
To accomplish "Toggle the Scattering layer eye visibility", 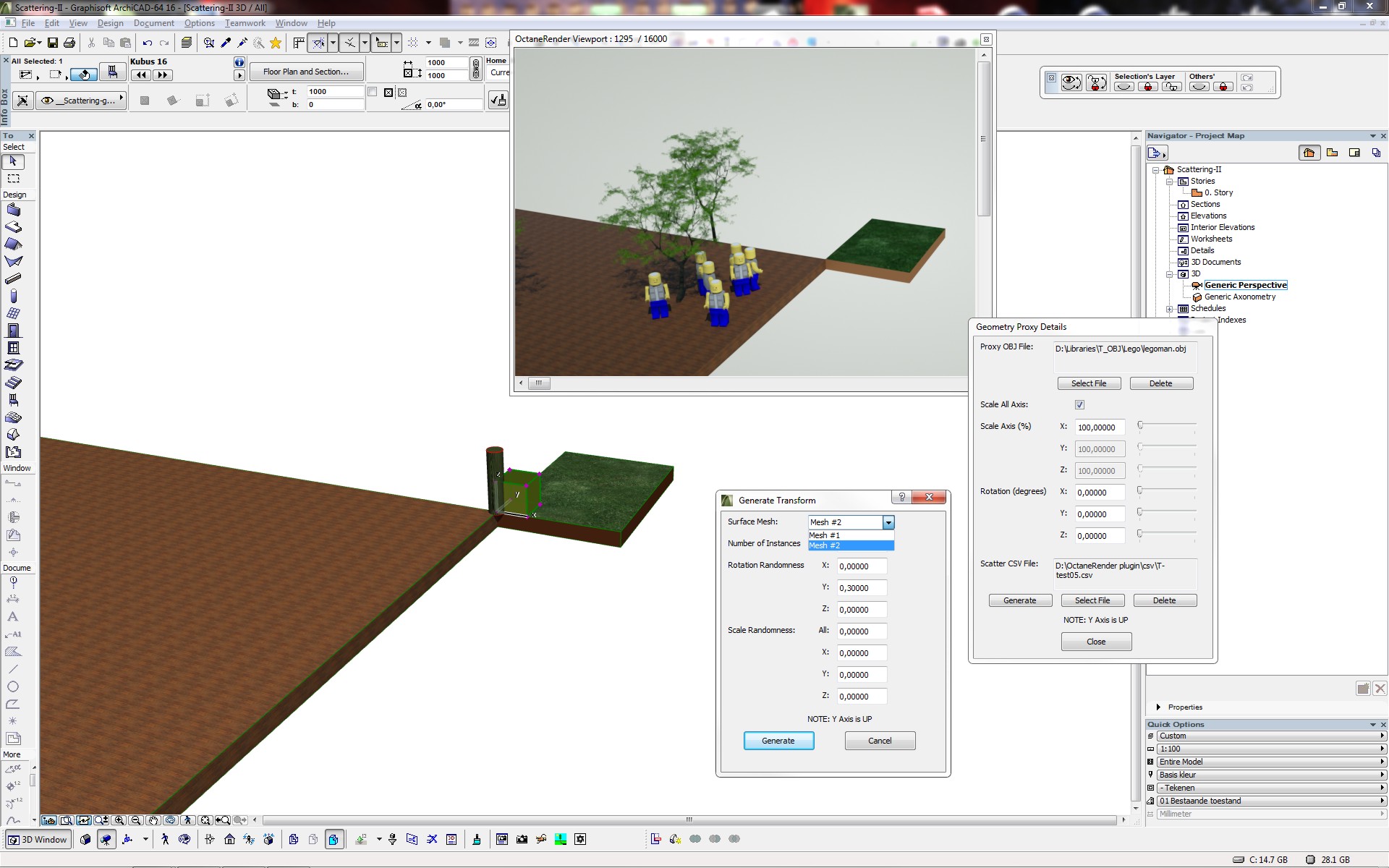I will (48, 101).
